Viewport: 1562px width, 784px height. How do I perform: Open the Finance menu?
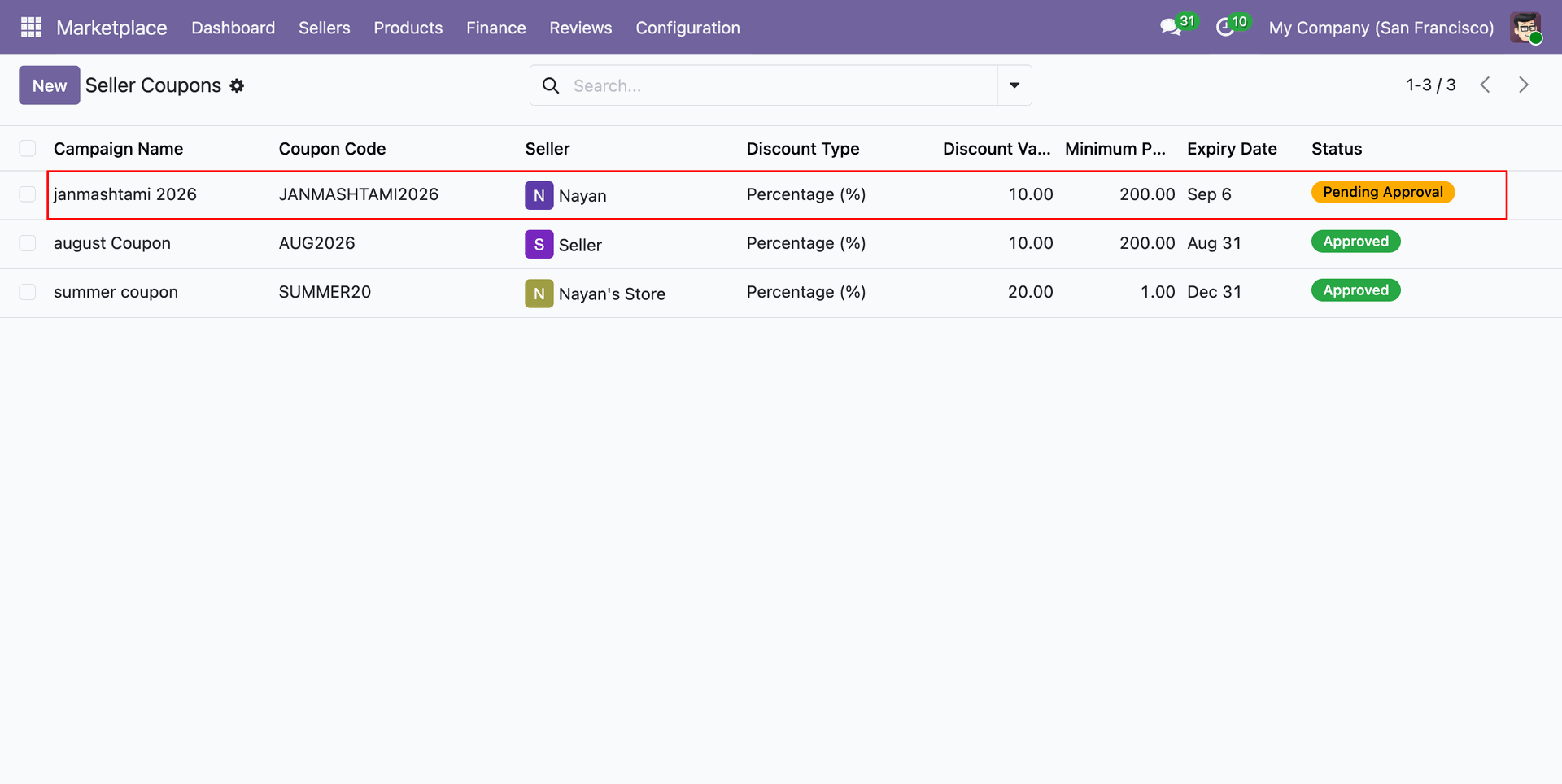(495, 28)
